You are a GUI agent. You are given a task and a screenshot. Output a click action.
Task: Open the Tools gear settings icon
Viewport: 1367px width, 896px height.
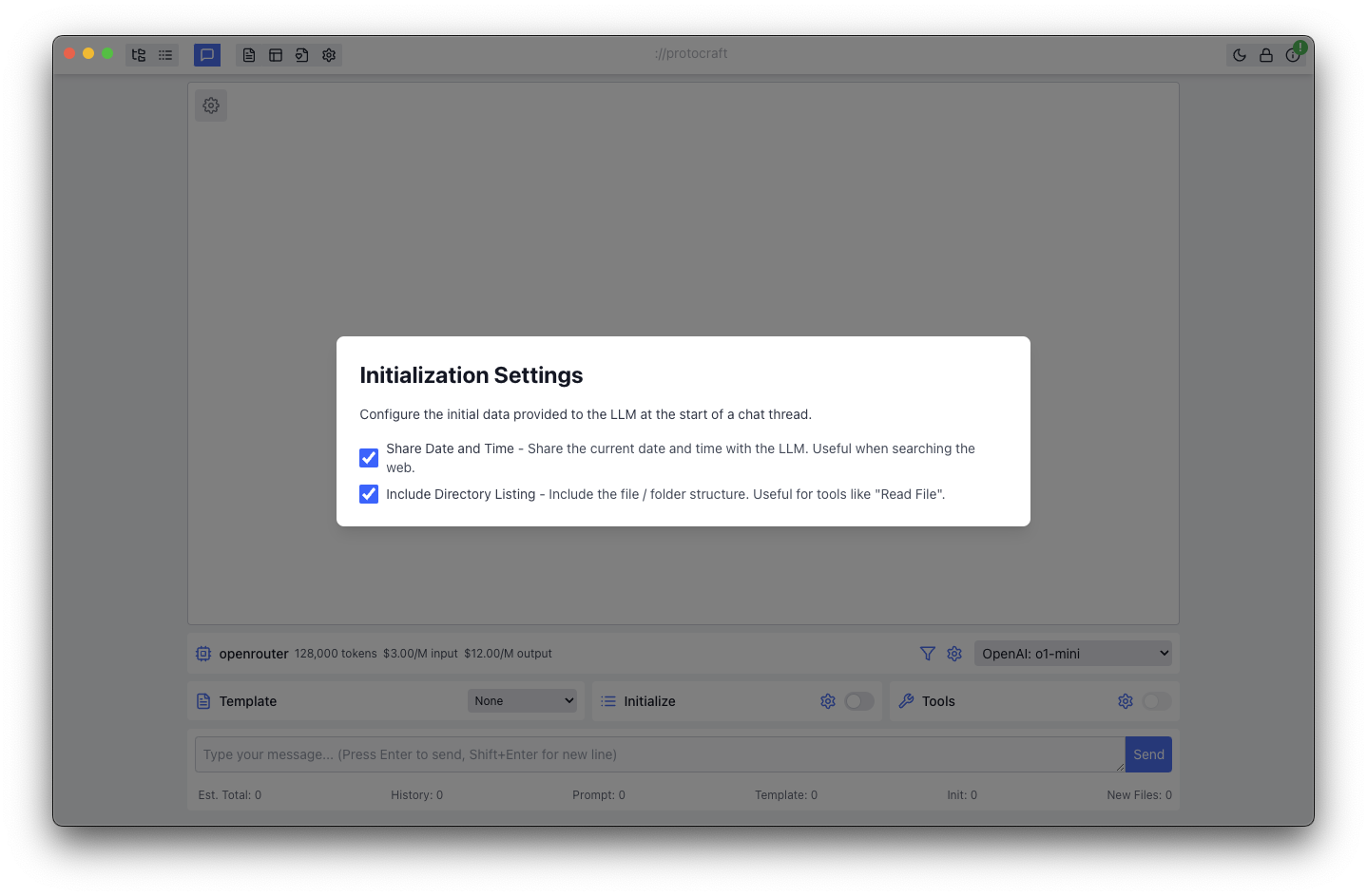coord(1126,701)
